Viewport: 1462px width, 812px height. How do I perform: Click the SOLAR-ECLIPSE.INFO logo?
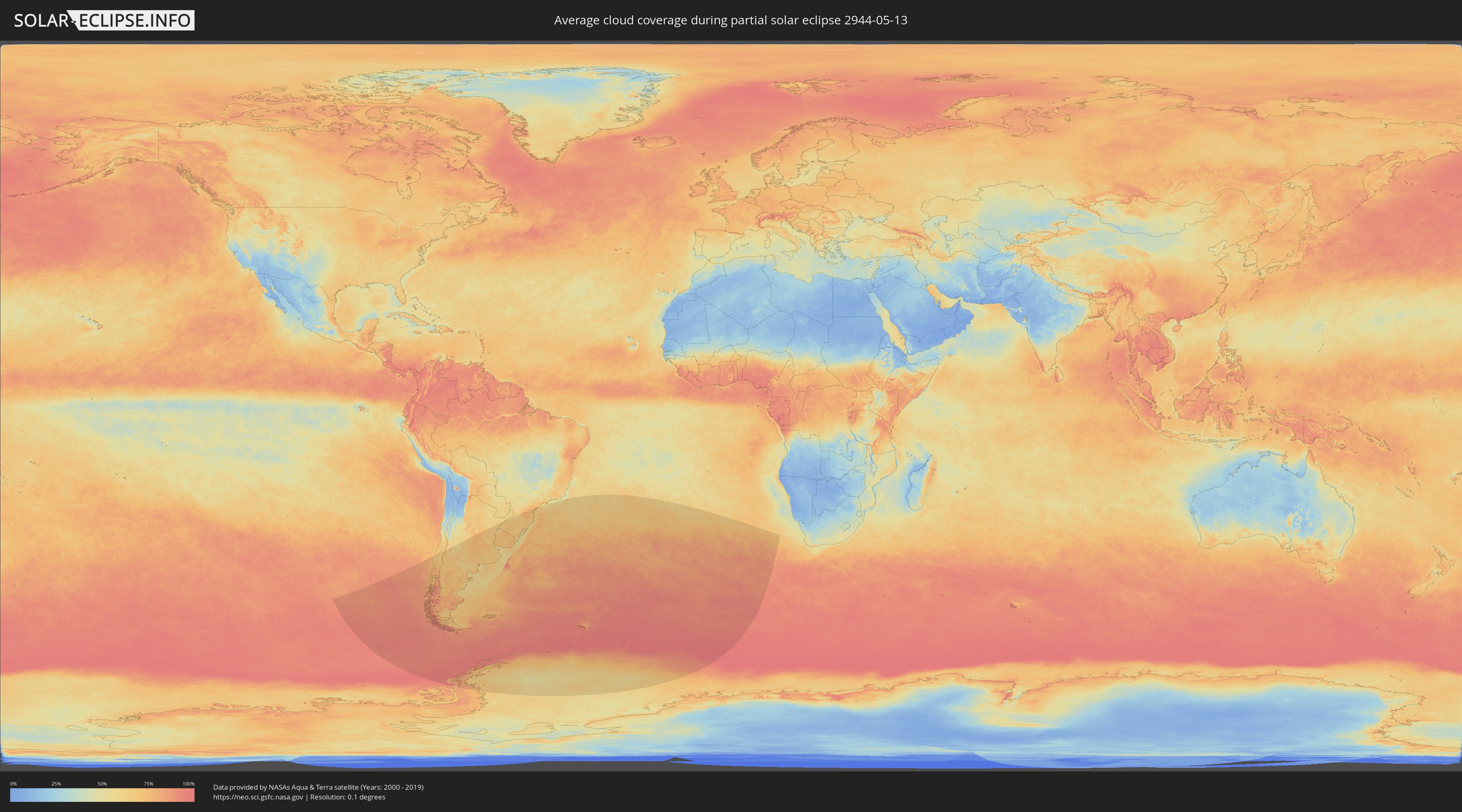(x=104, y=20)
